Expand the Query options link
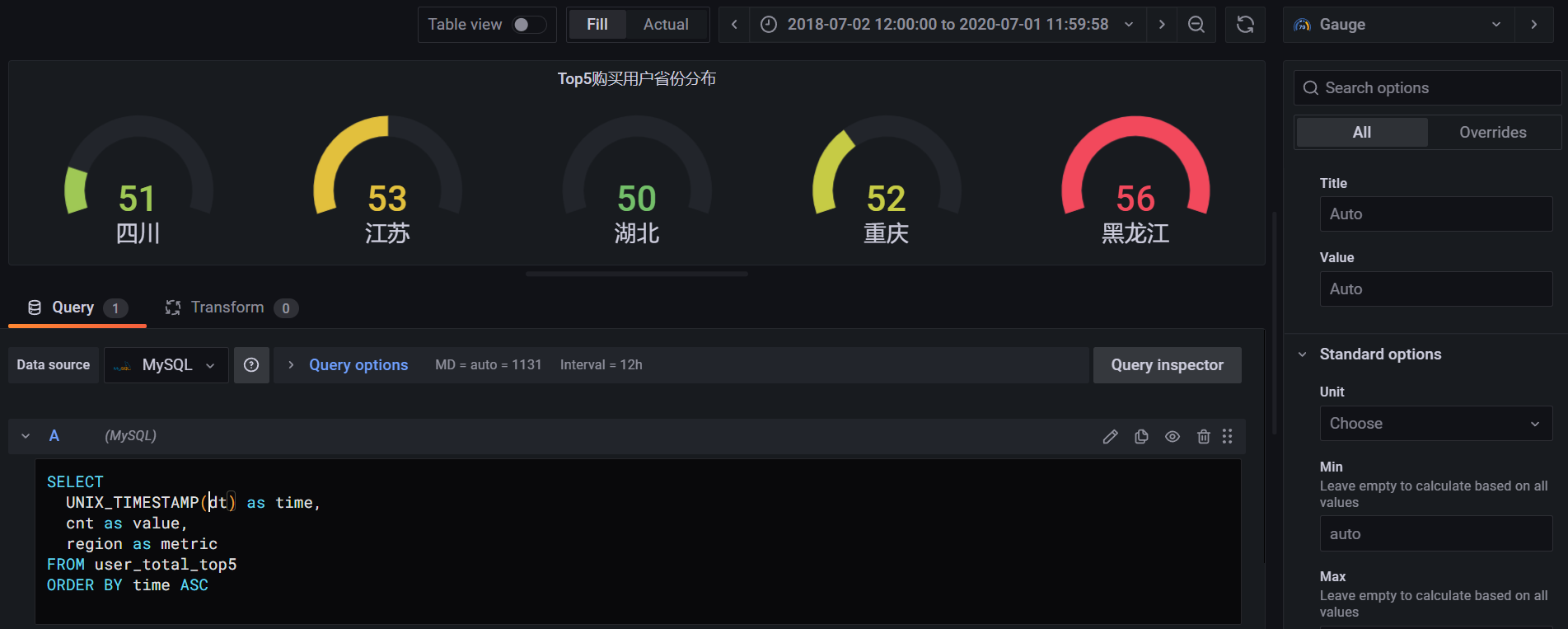Viewport: 1568px width, 629px height. [358, 365]
